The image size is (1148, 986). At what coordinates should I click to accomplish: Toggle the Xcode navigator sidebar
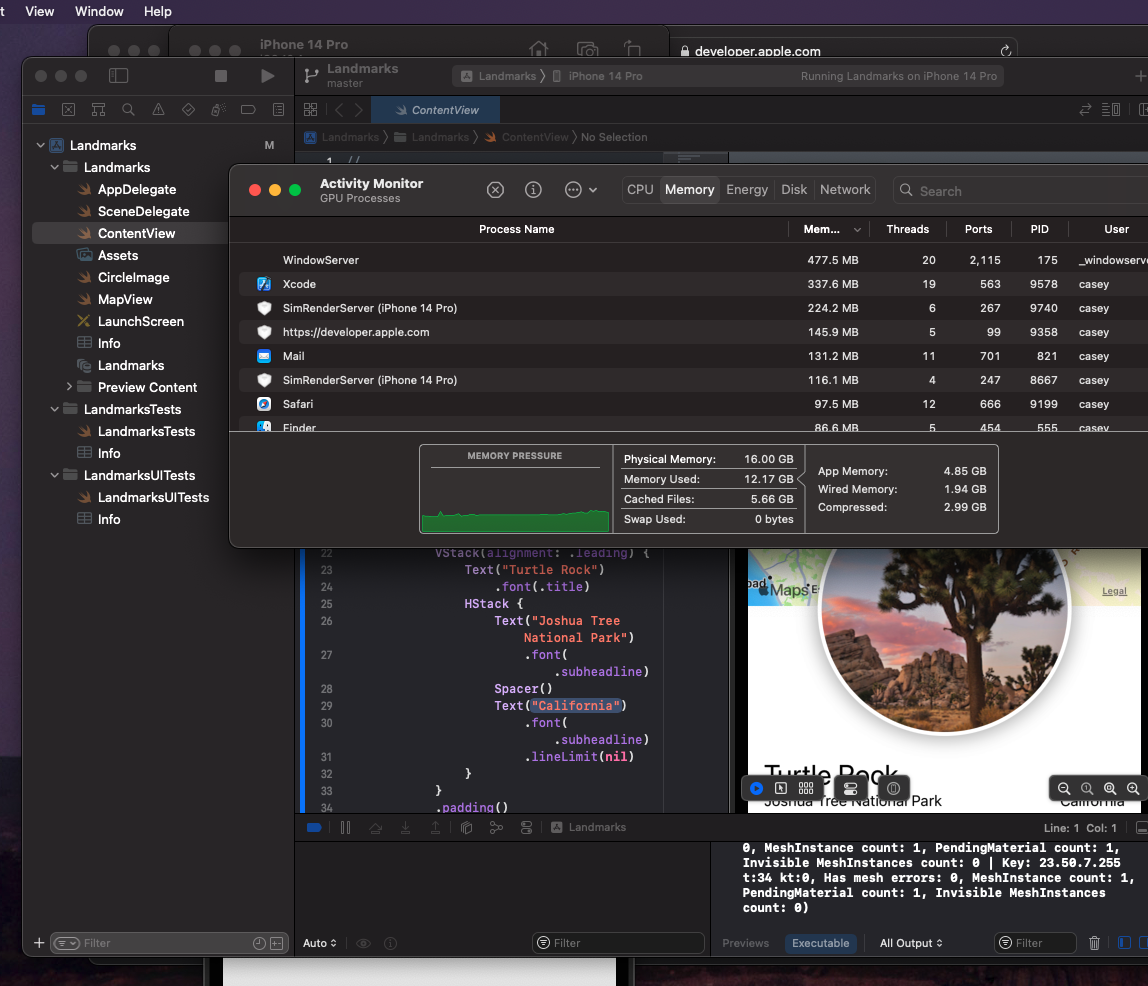(x=118, y=76)
